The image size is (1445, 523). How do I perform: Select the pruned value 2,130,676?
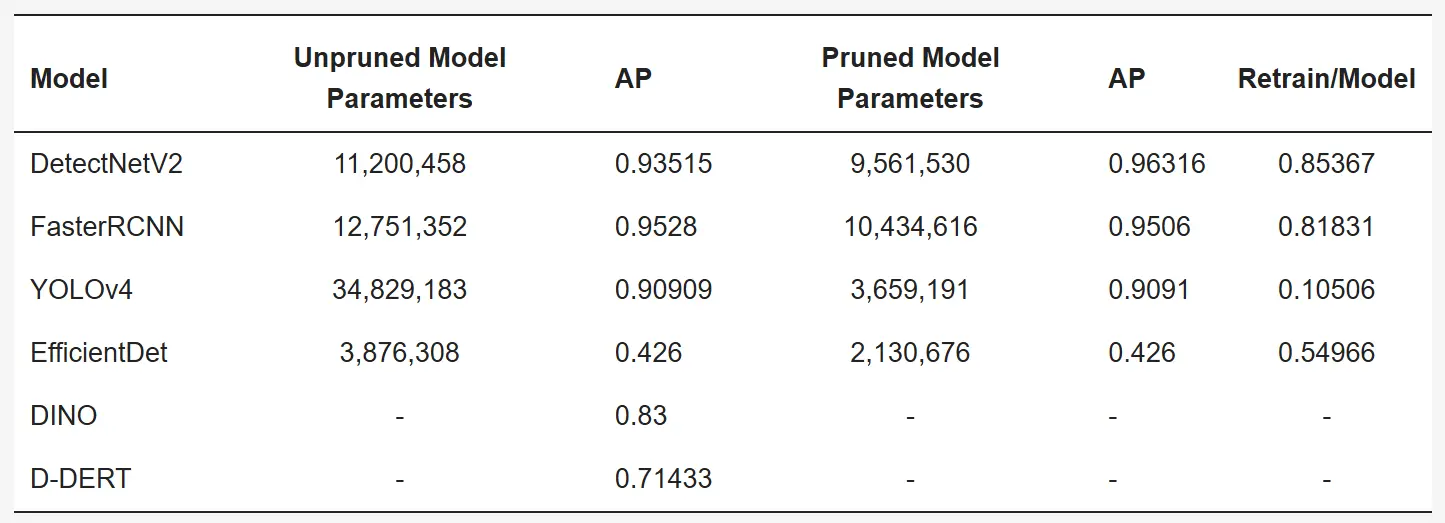(910, 352)
